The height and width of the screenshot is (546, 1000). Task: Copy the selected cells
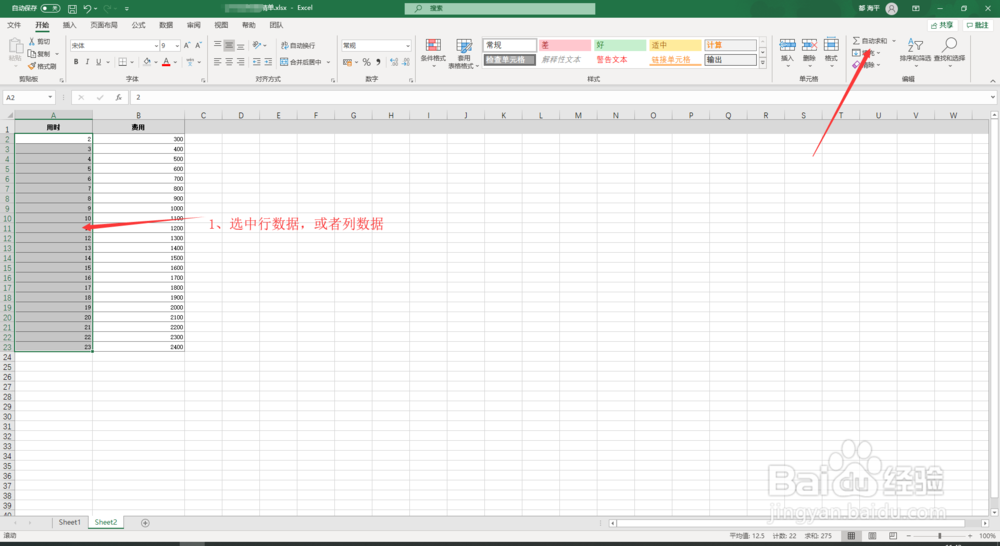pyautogui.click(x=39, y=54)
